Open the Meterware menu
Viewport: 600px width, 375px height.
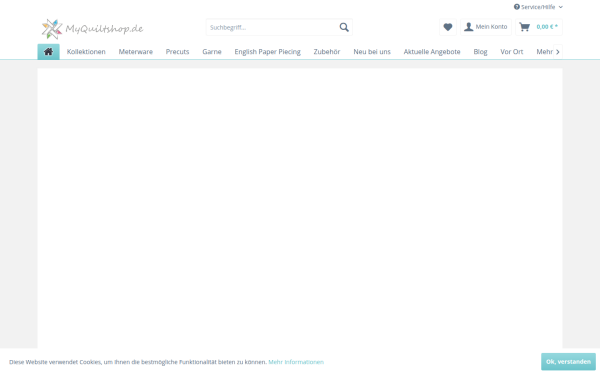135,52
